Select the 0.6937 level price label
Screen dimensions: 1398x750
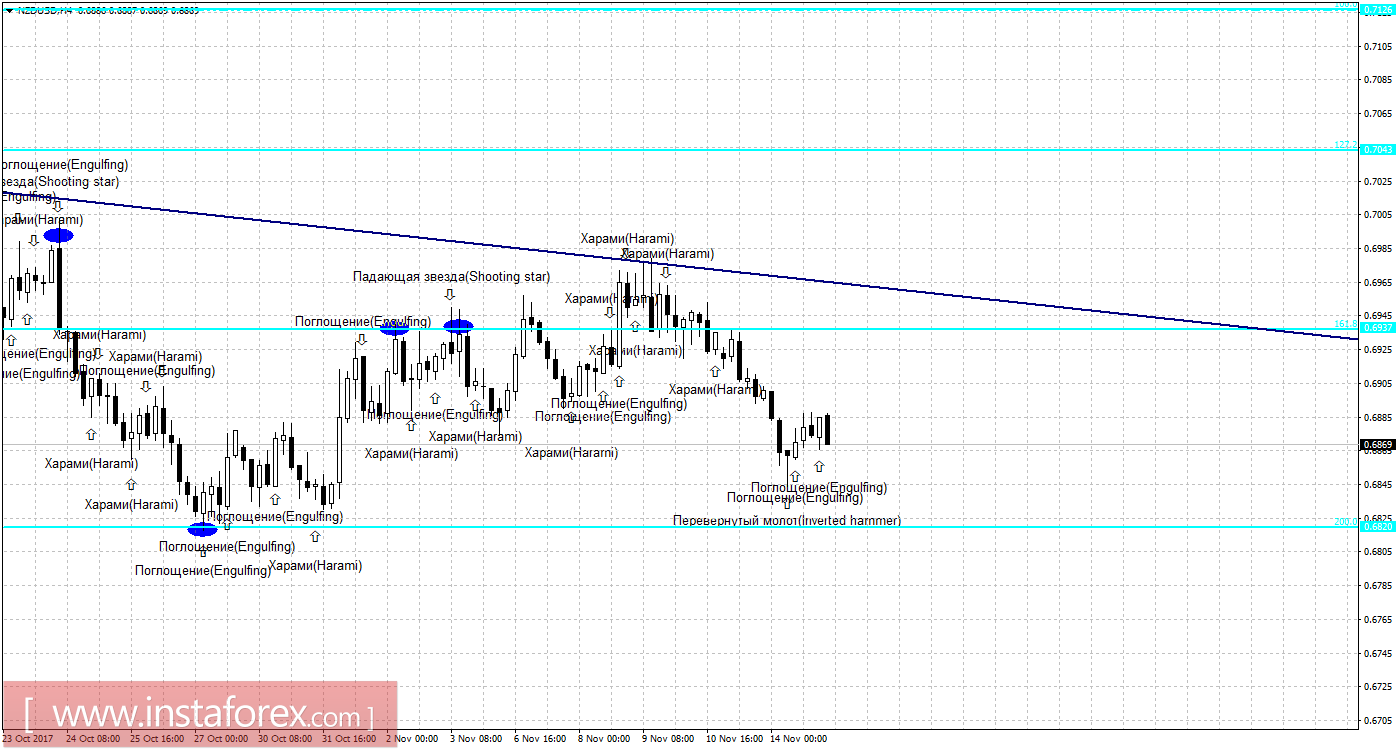[x=1377, y=328]
